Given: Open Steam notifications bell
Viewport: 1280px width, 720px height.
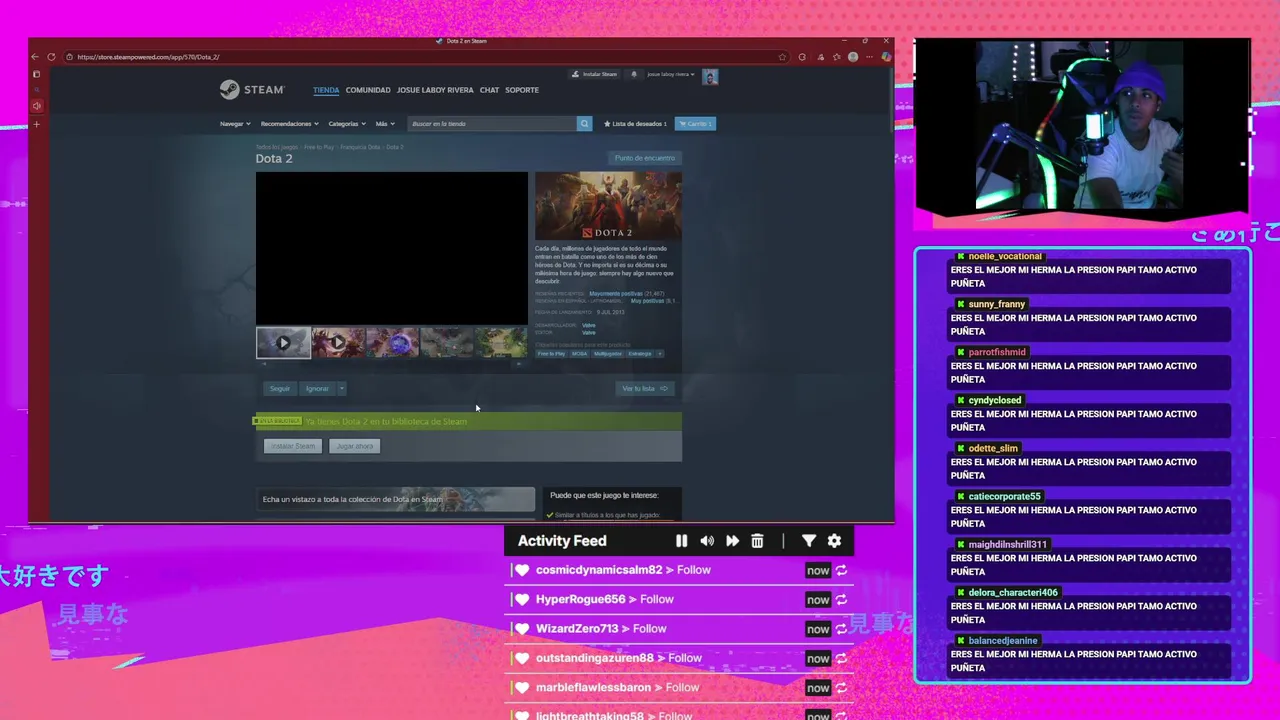Looking at the screenshot, I should [x=633, y=74].
